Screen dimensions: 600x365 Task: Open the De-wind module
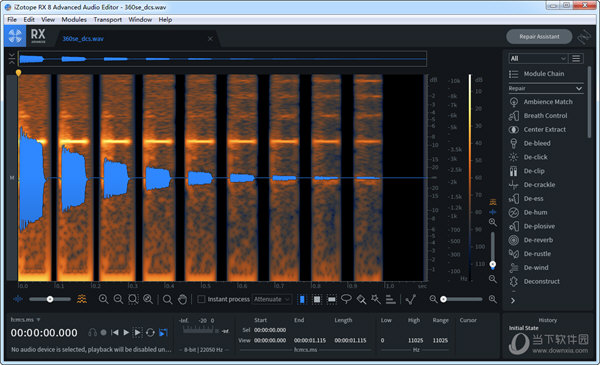tap(528, 267)
